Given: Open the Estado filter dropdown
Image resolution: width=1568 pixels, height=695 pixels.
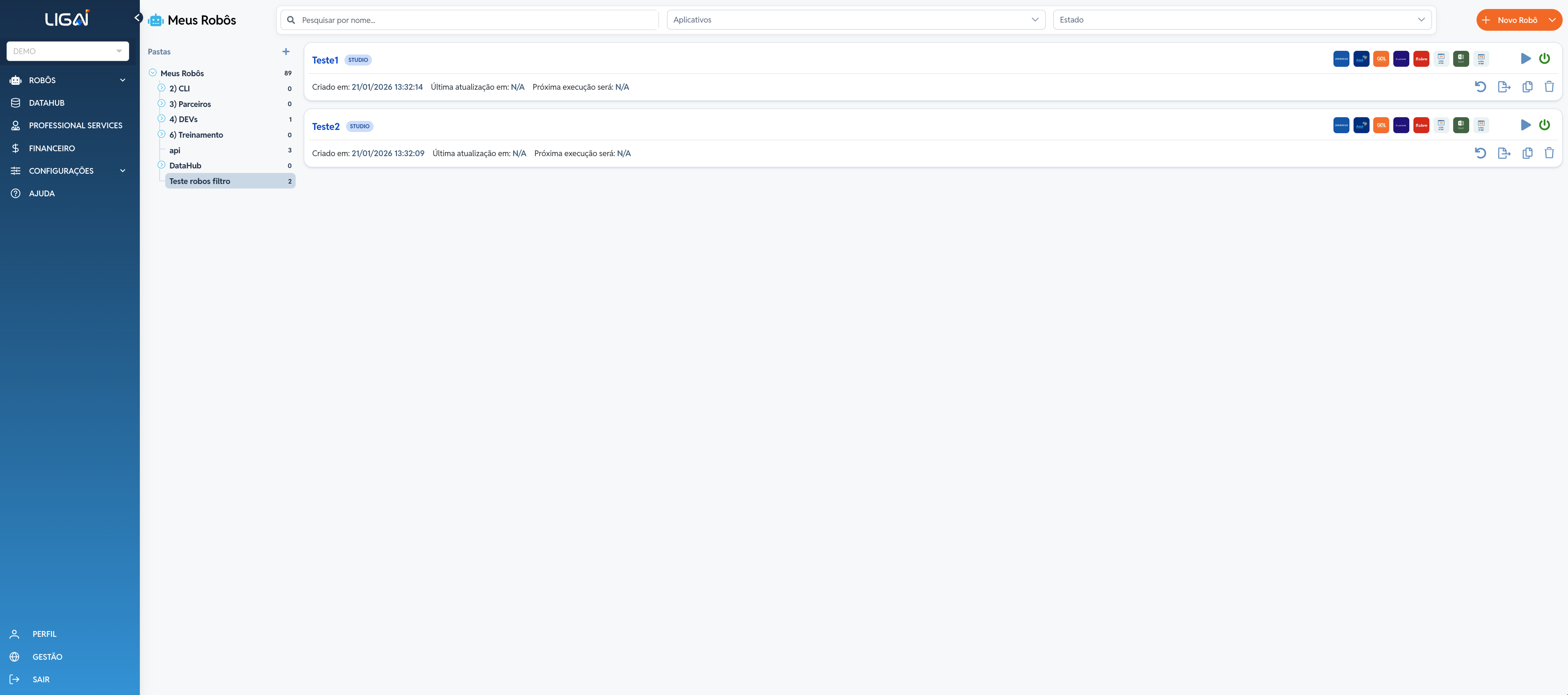Looking at the screenshot, I should coord(1241,20).
